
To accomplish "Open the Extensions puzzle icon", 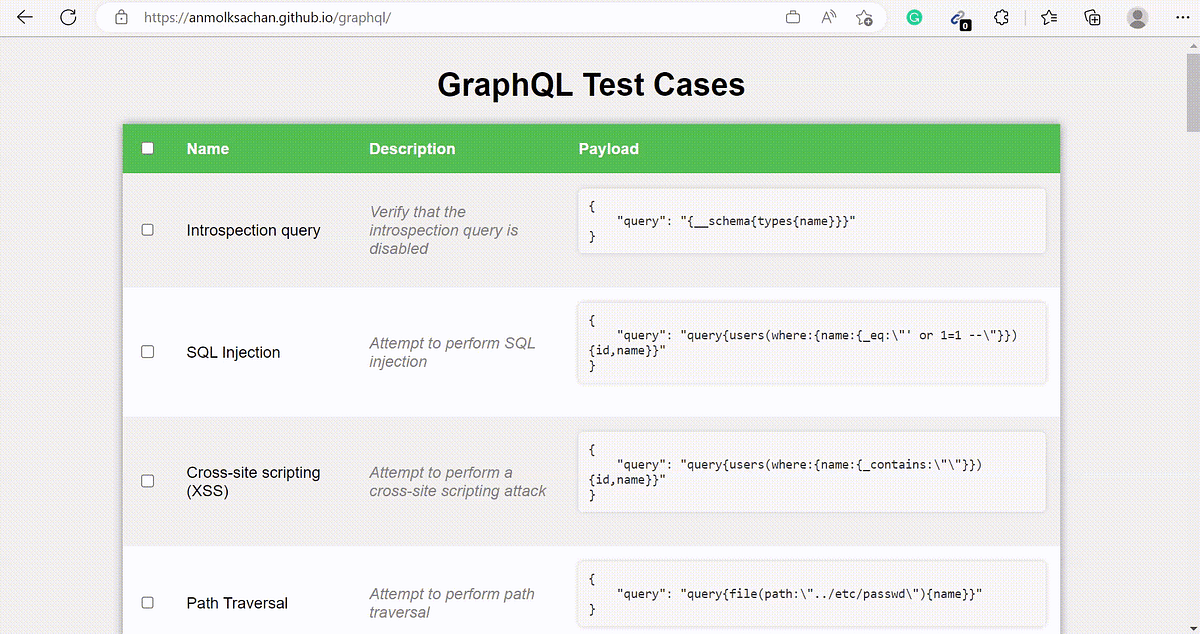I will [x=1001, y=18].
